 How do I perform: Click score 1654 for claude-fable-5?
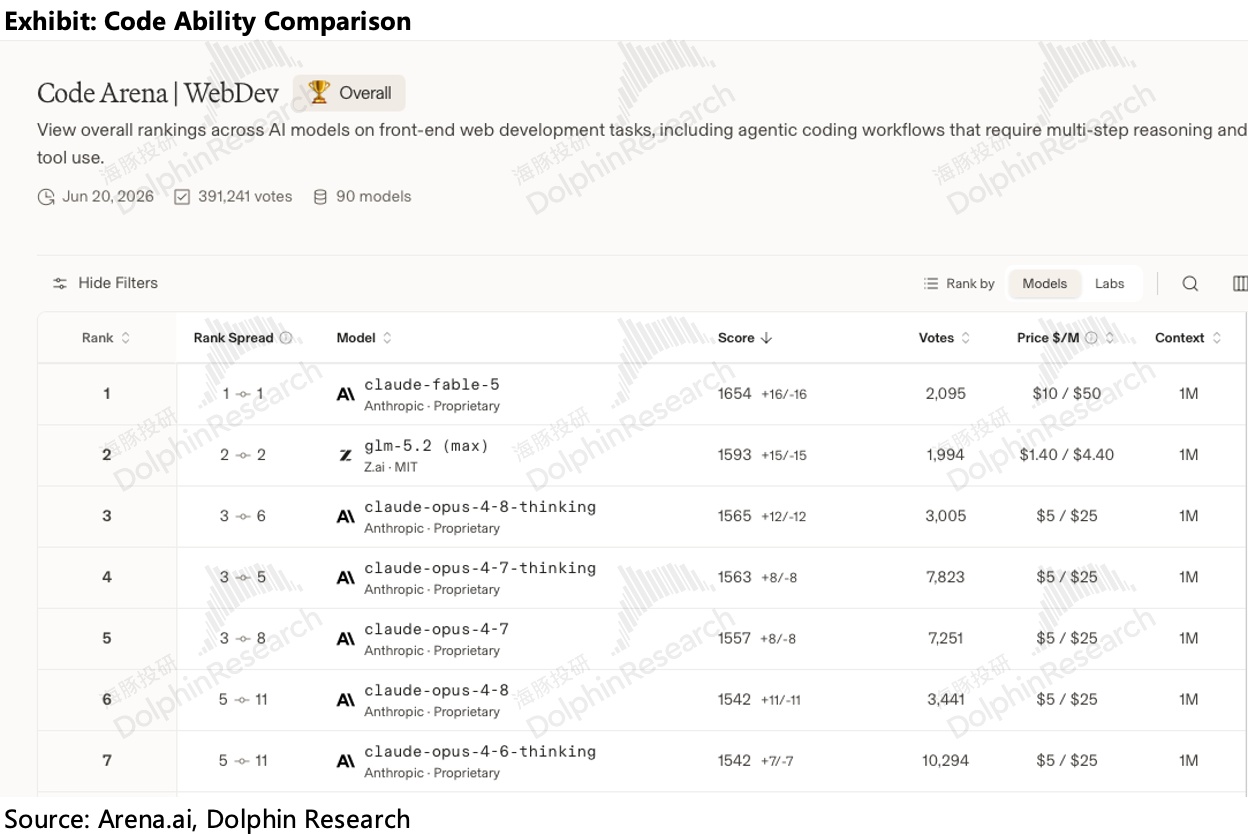734,394
